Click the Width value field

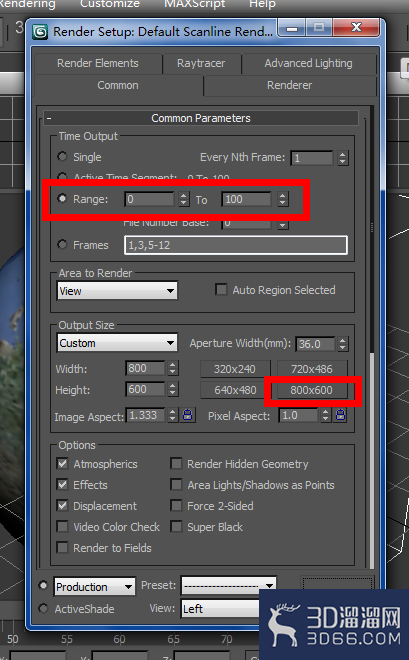click(145, 368)
